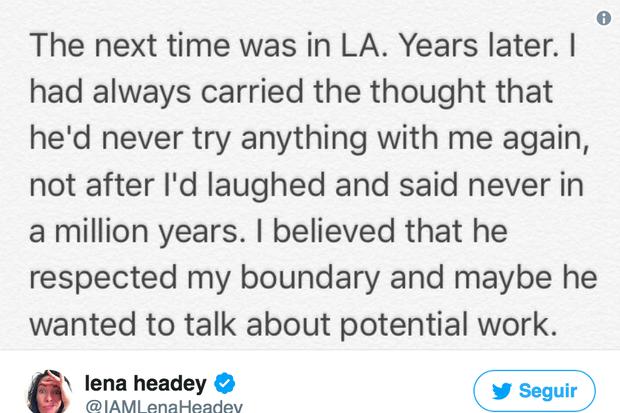
Task: Click the words 'Years later' in the tweet
Action: point(479,45)
